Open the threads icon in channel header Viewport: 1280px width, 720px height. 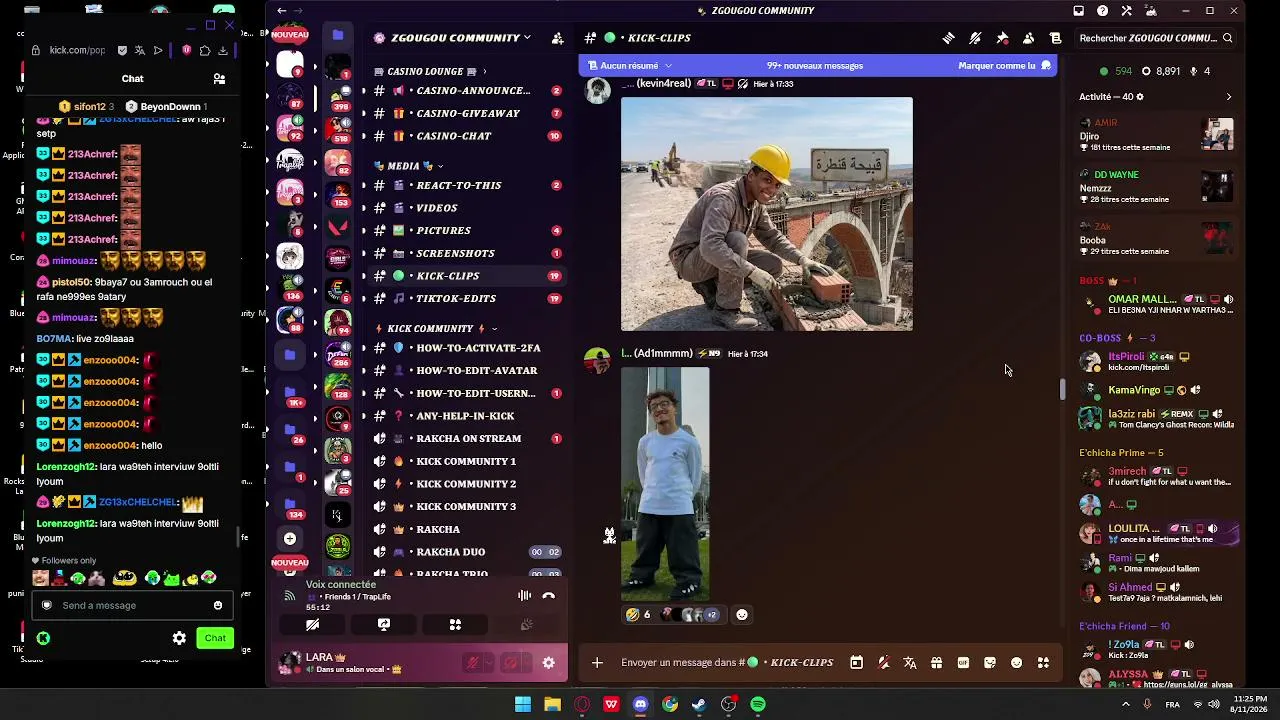[948, 38]
